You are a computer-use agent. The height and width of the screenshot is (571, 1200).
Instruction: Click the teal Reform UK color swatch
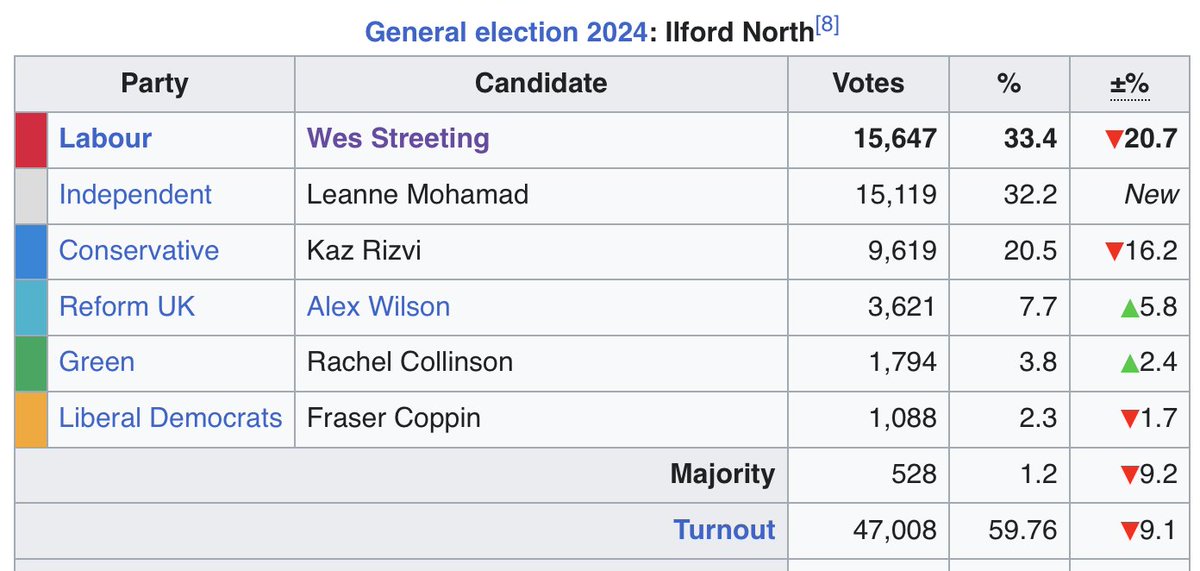[32, 307]
